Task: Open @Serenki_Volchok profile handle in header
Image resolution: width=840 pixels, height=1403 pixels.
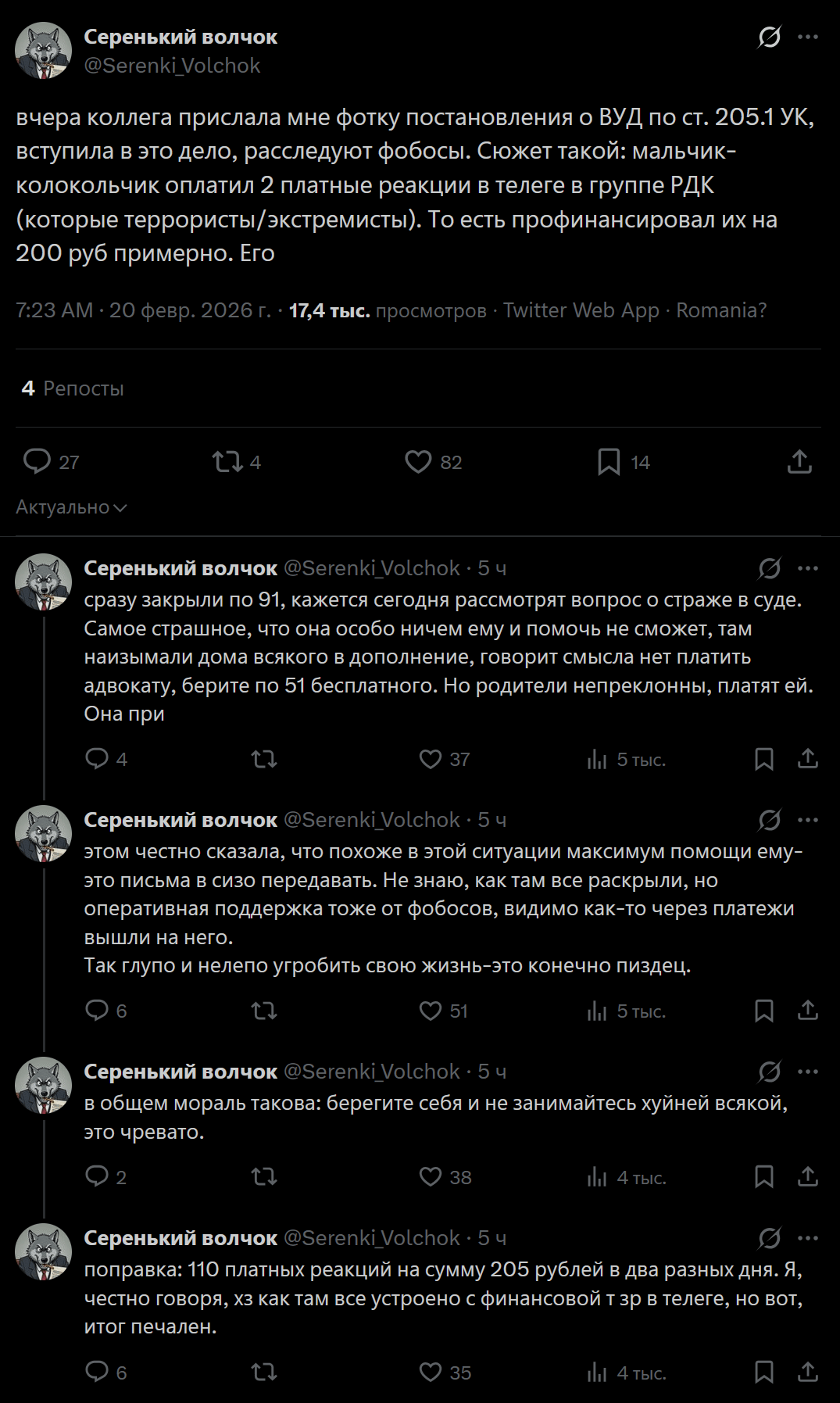Action: click(172, 66)
